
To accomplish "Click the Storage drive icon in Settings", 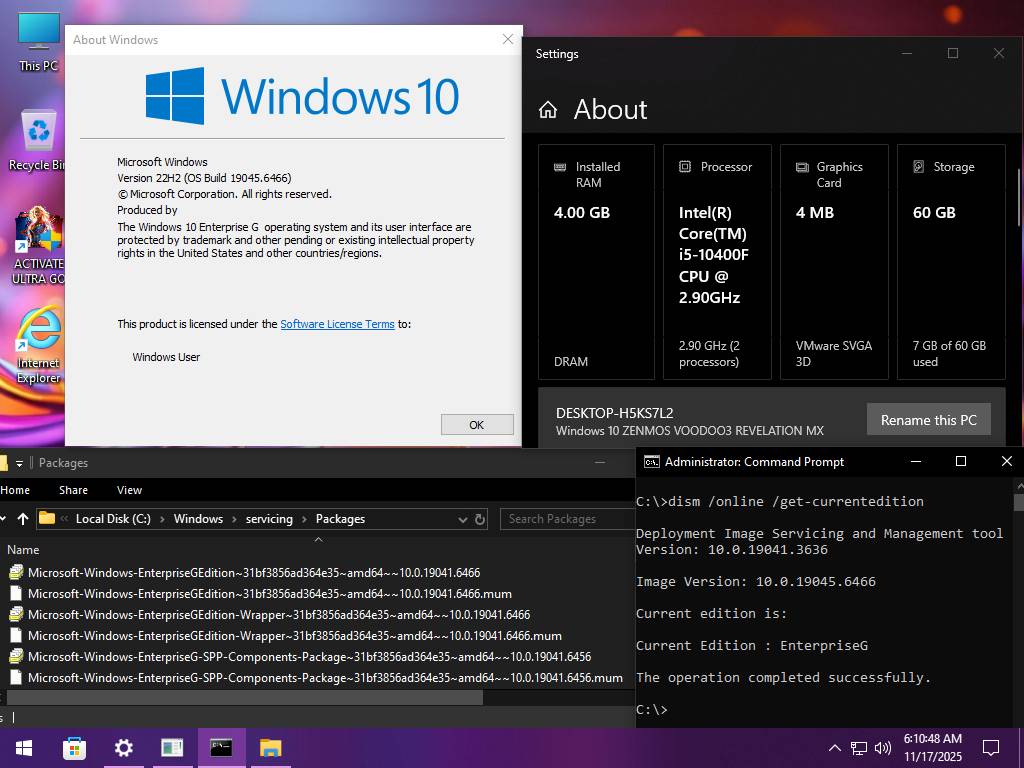I will [x=918, y=167].
